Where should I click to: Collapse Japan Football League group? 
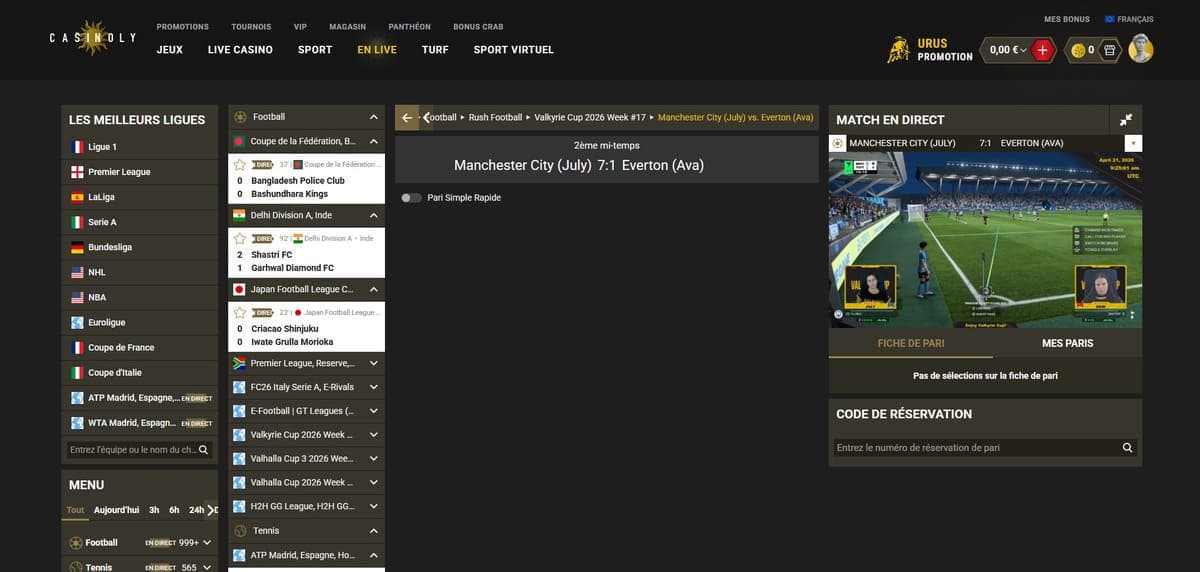click(374, 289)
